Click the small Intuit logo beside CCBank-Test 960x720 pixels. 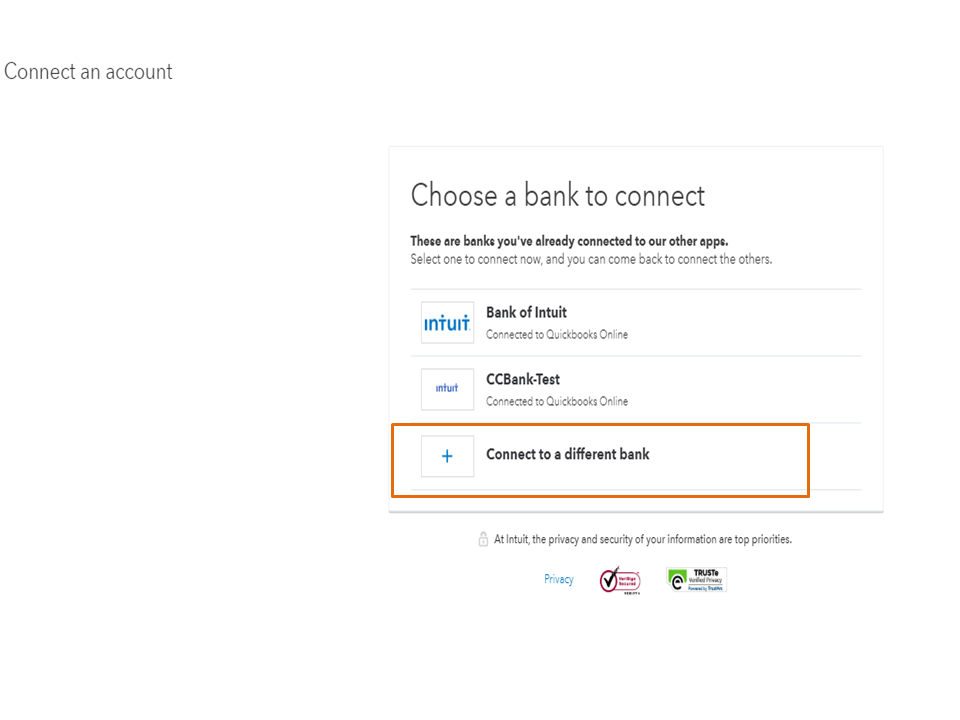(x=447, y=389)
